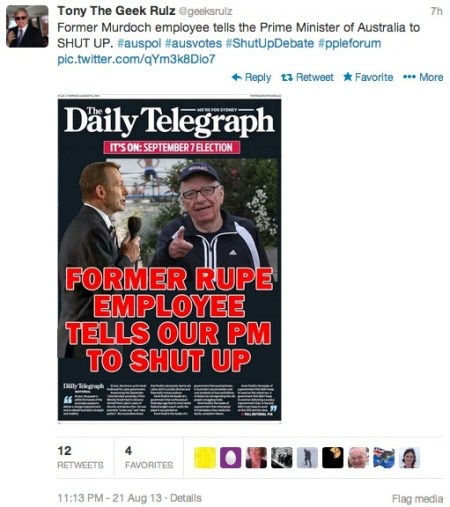Flag media on this tweet
450x507 pixels.
coord(417,499)
